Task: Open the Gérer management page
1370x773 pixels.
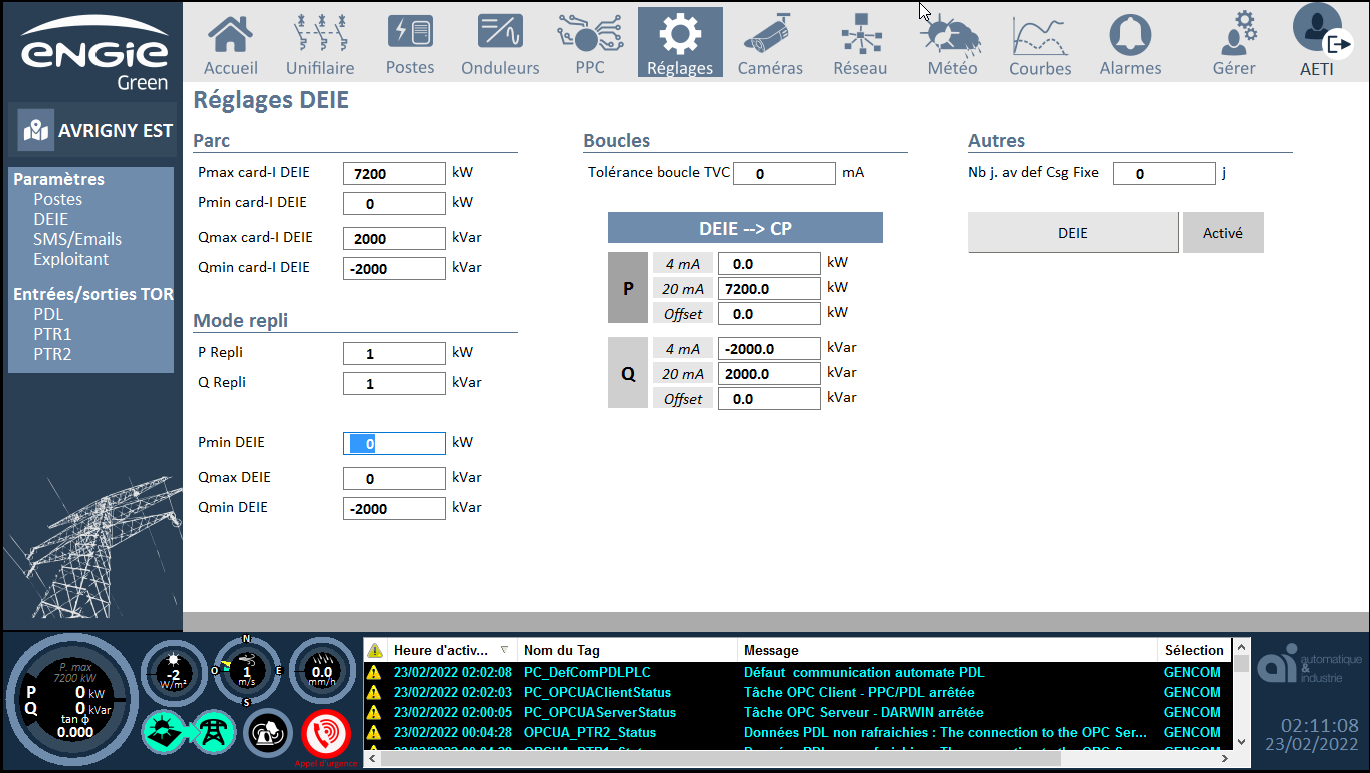Action: 1234,44
